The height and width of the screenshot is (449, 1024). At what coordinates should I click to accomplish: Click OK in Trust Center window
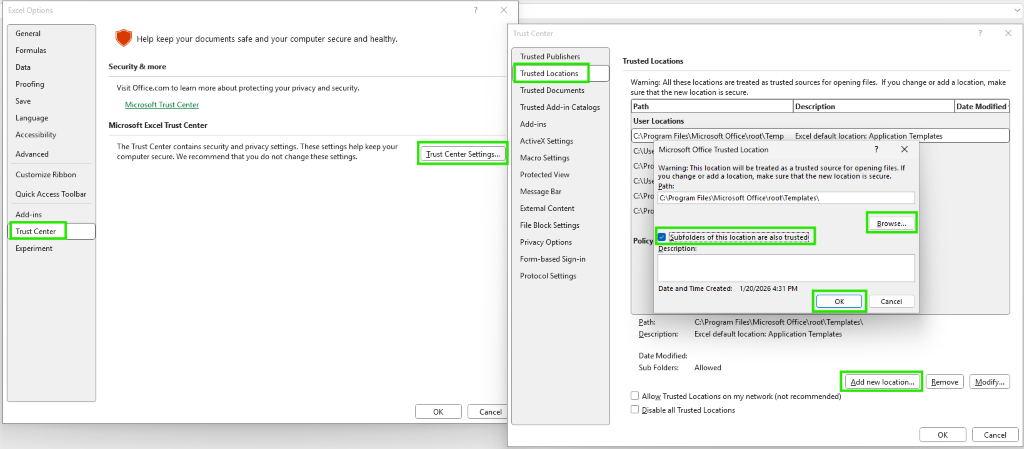tap(942, 435)
